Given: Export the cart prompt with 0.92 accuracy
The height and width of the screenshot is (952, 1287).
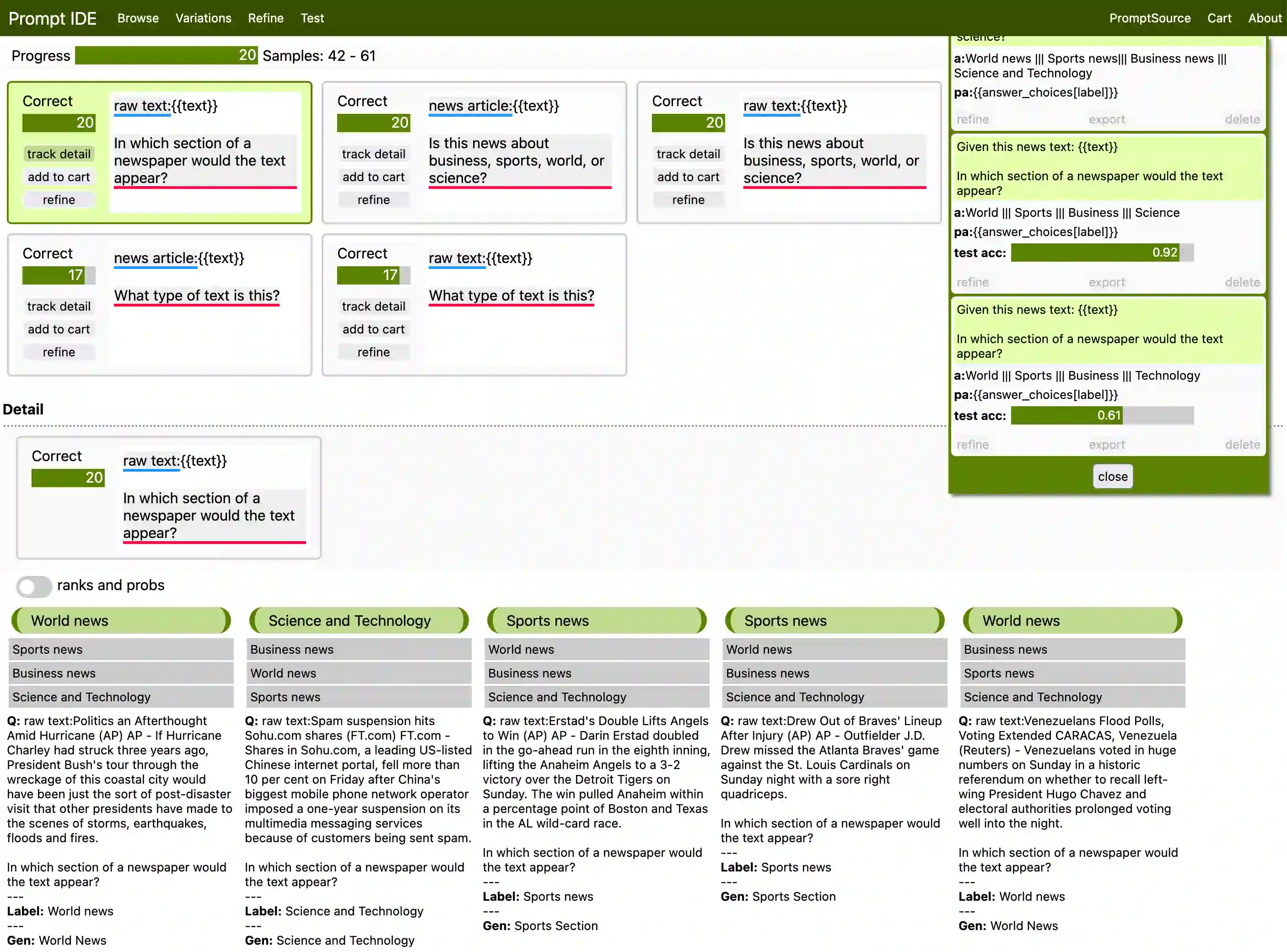Looking at the screenshot, I should pyautogui.click(x=1106, y=282).
